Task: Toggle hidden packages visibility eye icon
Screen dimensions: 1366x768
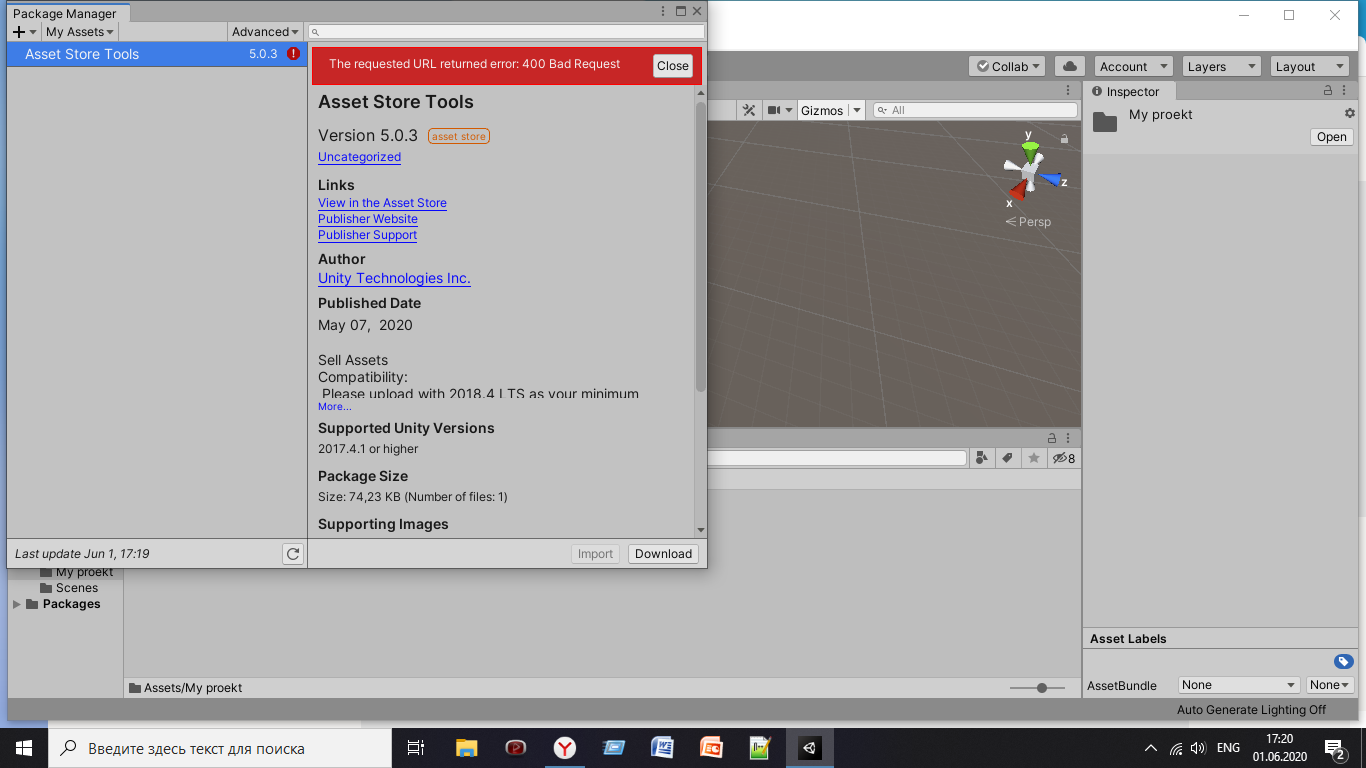Action: [1063, 458]
